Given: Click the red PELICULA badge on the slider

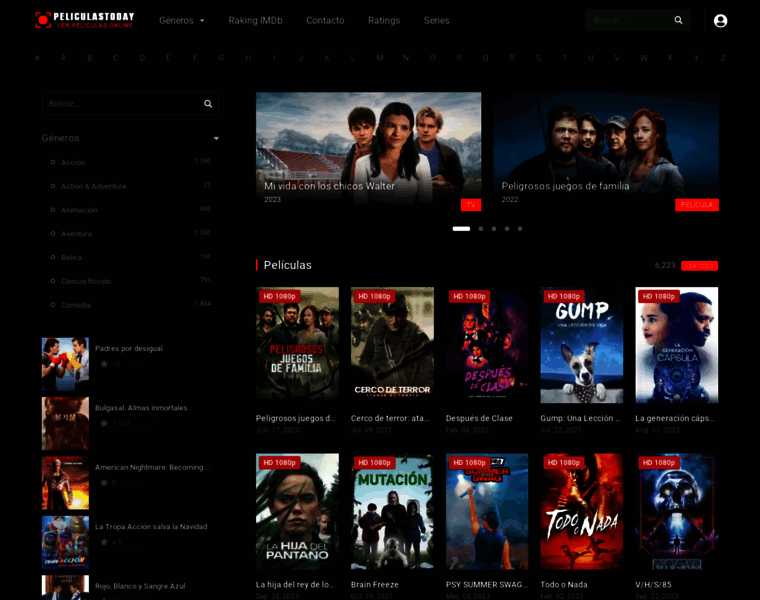Looking at the screenshot, I should [696, 205].
